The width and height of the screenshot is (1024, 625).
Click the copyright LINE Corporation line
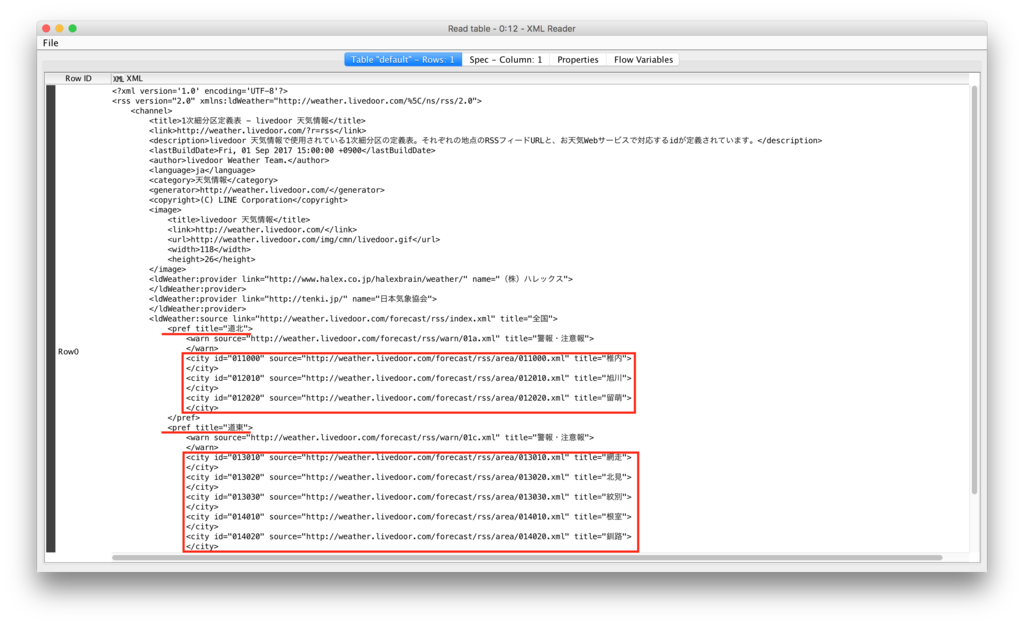[x=248, y=200]
